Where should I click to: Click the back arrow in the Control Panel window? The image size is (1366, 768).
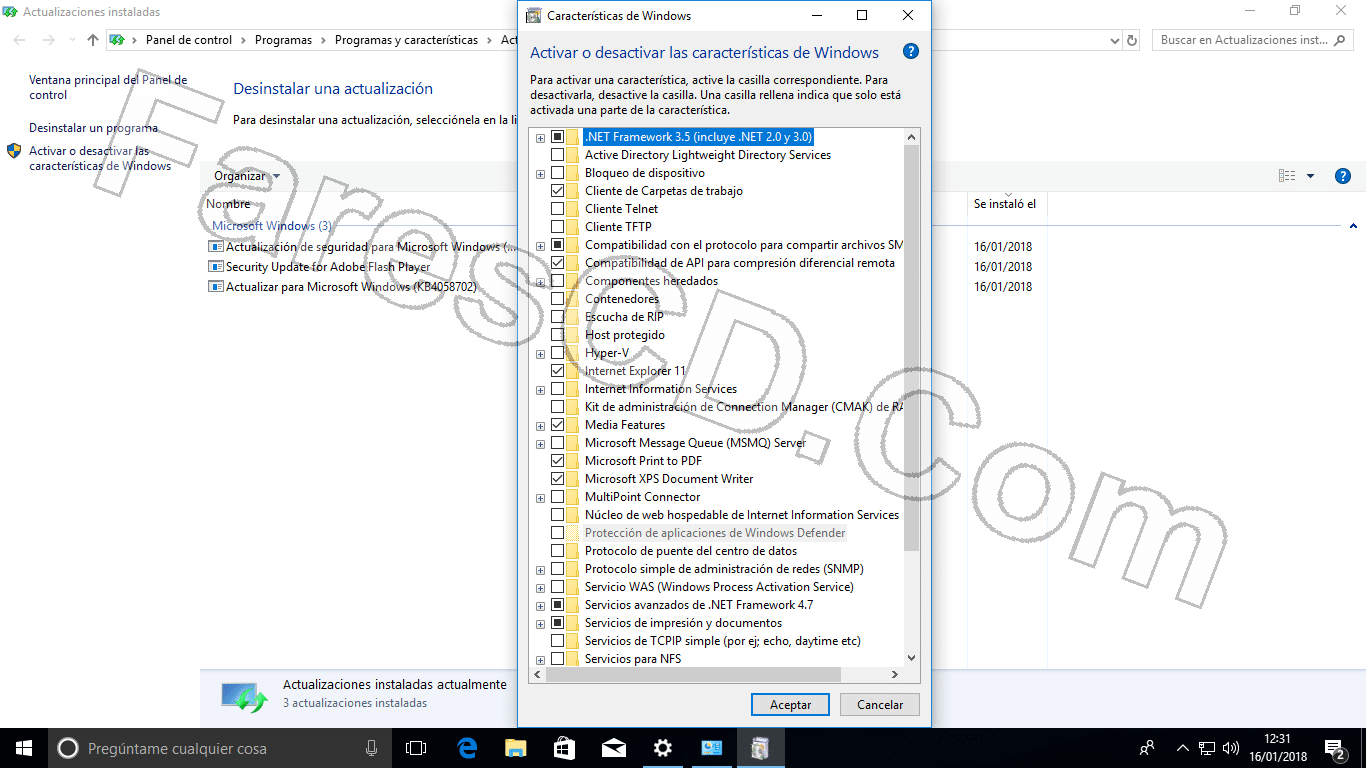click(20, 40)
